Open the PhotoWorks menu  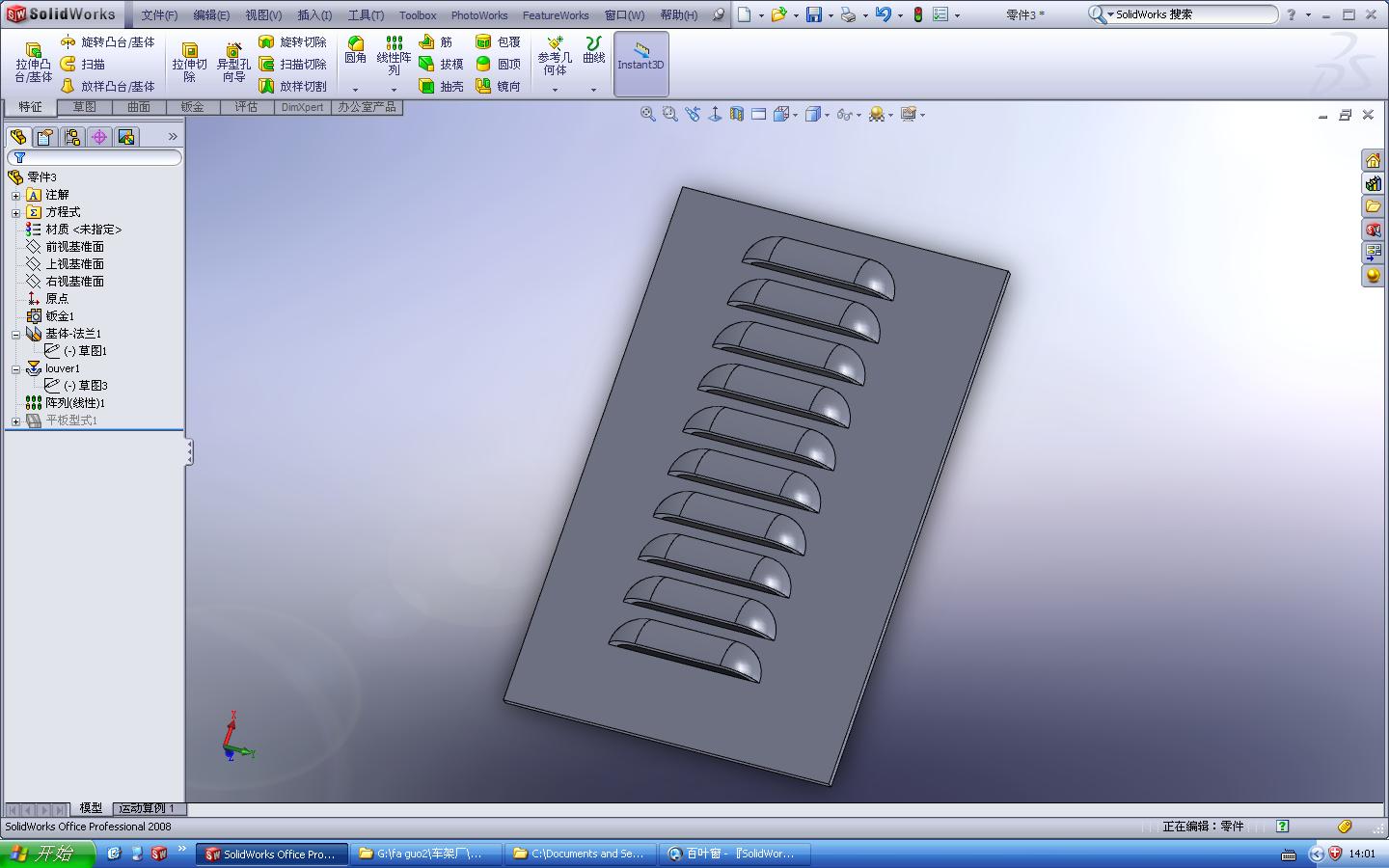pos(479,15)
